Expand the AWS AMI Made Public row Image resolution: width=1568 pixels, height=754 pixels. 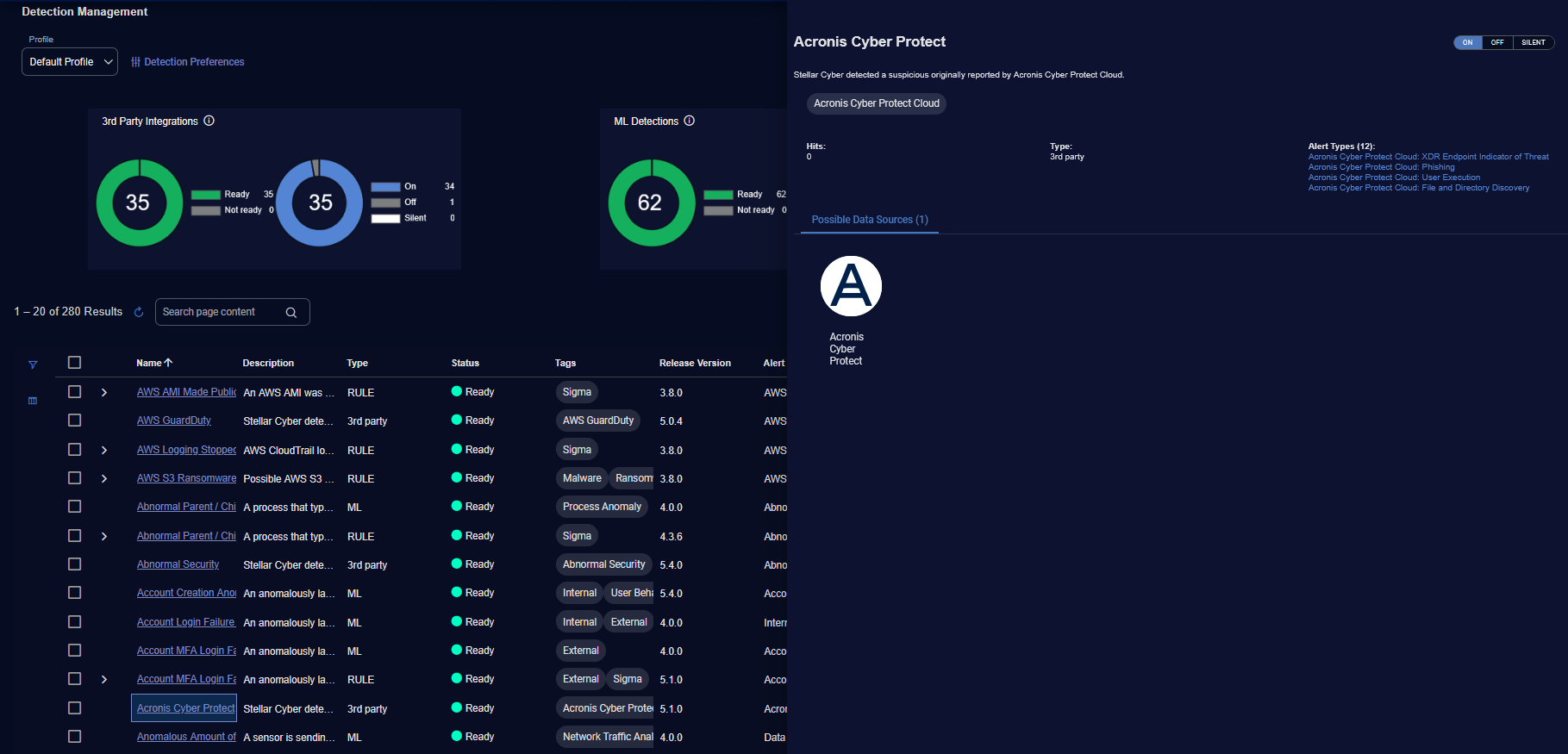pyautogui.click(x=104, y=392)
